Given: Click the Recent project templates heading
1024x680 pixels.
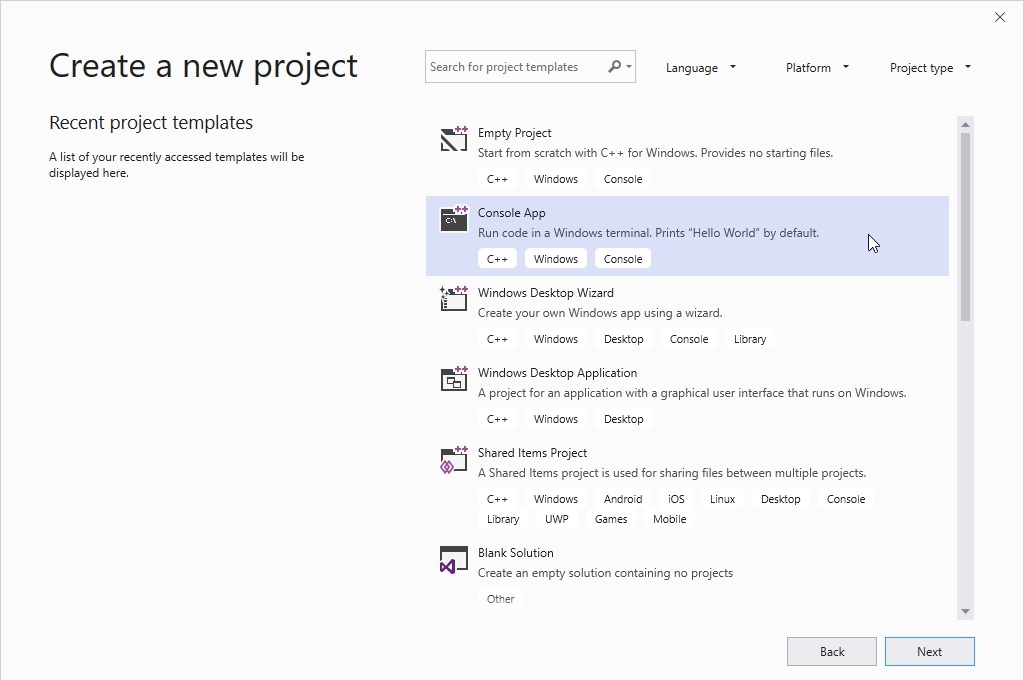Looking at the screenshot, I should [151, 123].
